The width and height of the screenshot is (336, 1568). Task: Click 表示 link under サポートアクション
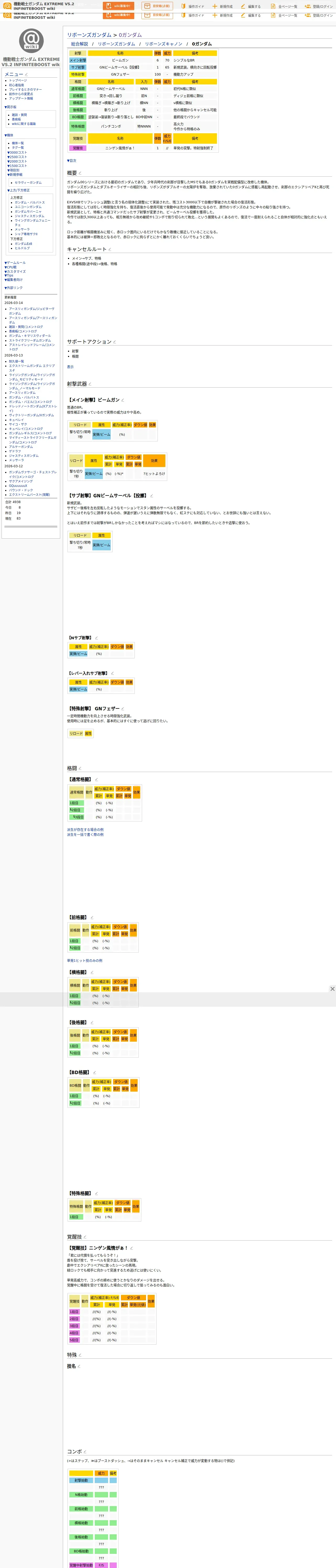pyautogui.click(x=70, y=367)
